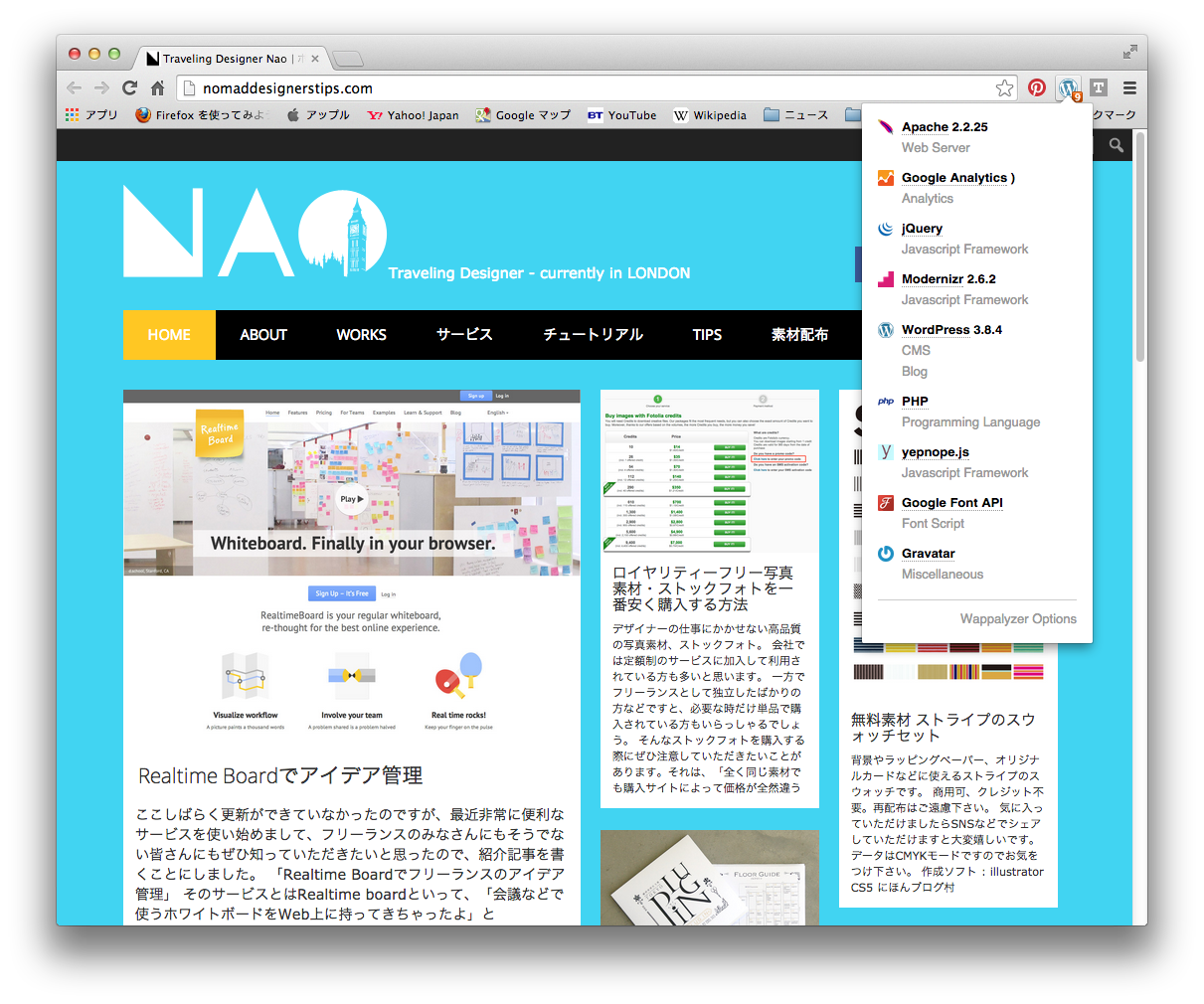The width and height of the screenshot is (1204, 1004).
Task: Click the WordPress logo icon in popup
Action: [x=886, y=330]
